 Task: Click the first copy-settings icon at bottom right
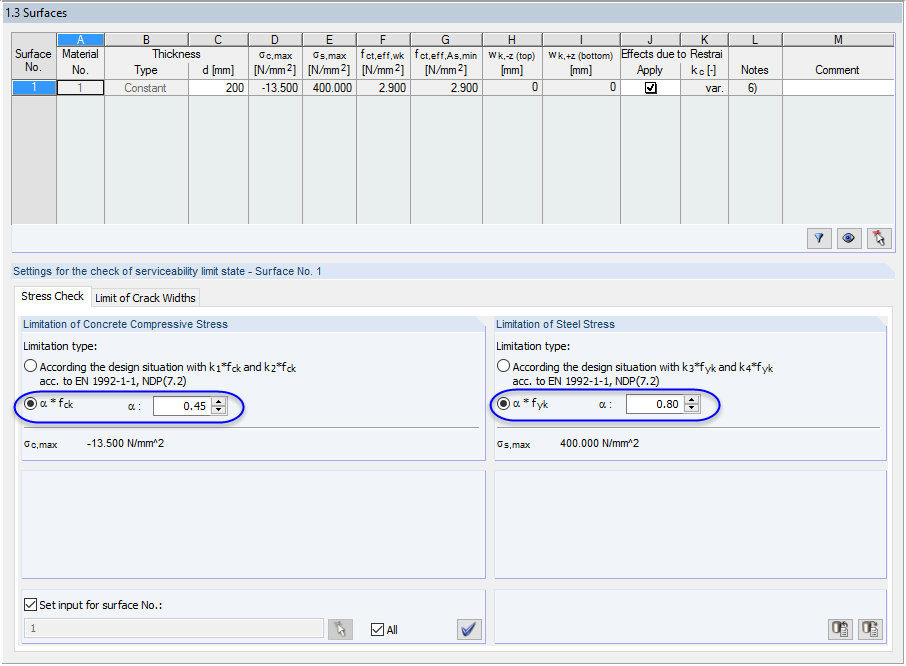click(840, 629)
